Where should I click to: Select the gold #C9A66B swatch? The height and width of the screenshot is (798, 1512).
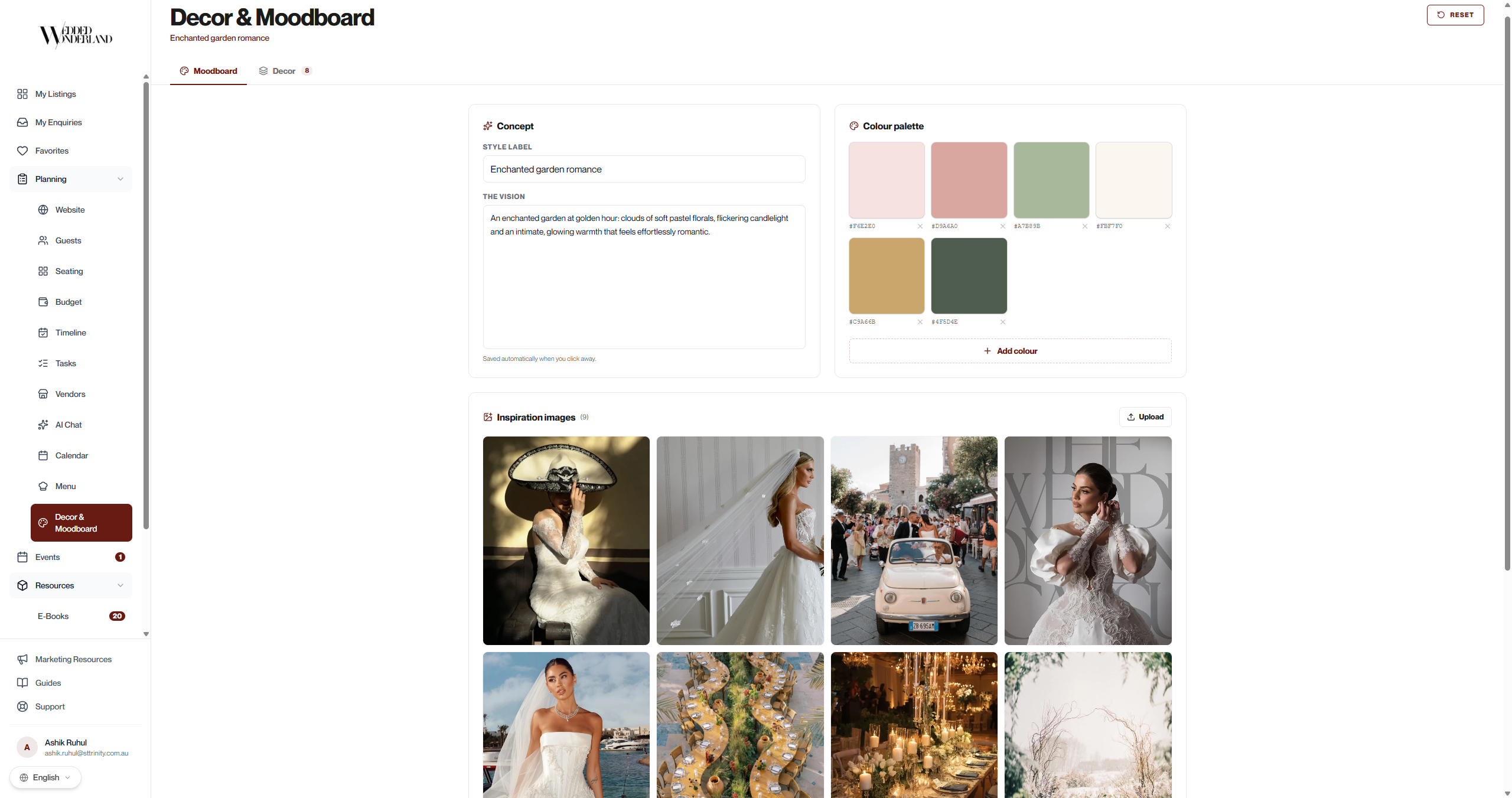point(887,276)
